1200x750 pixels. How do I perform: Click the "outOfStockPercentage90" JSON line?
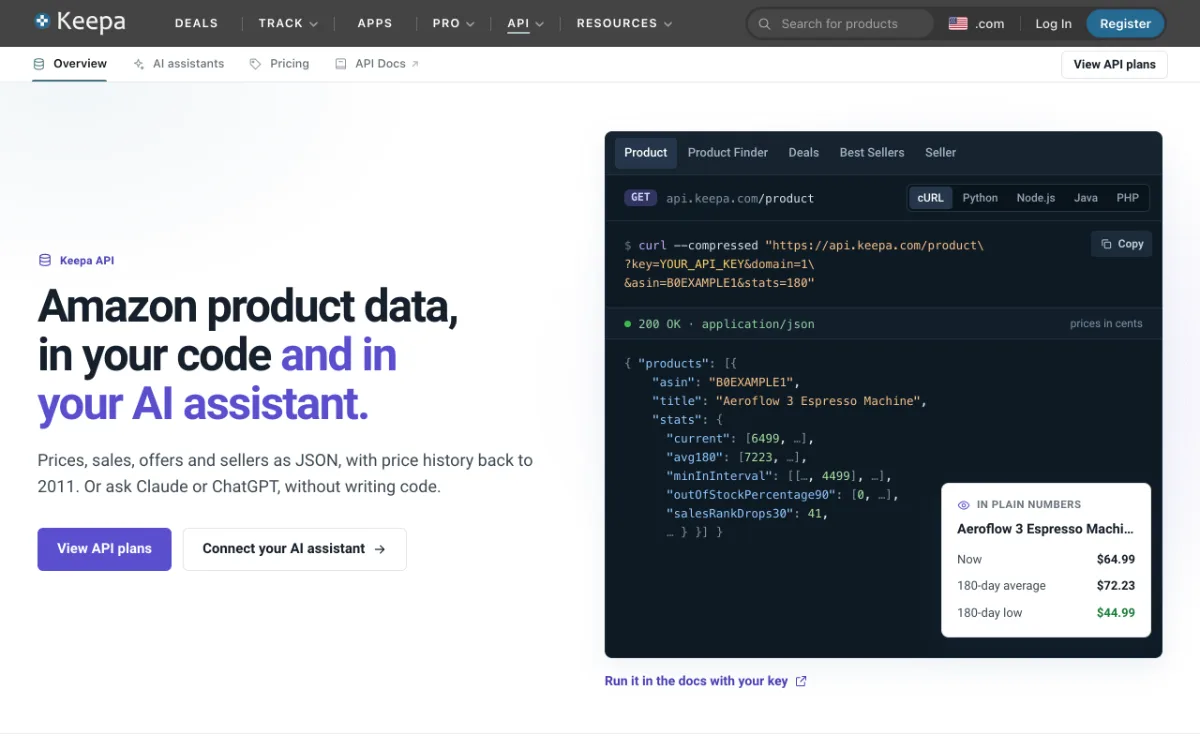783,496
